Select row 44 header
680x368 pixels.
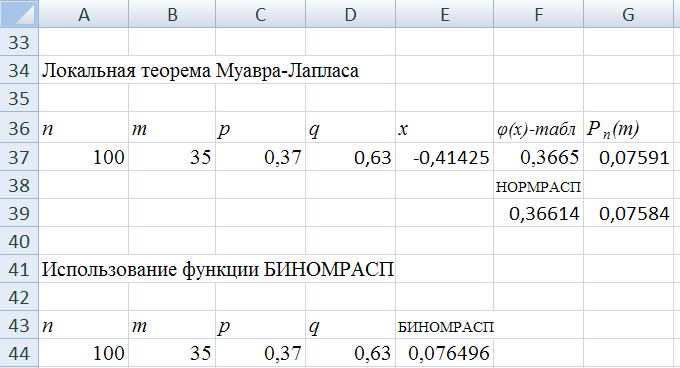point(19,353)
